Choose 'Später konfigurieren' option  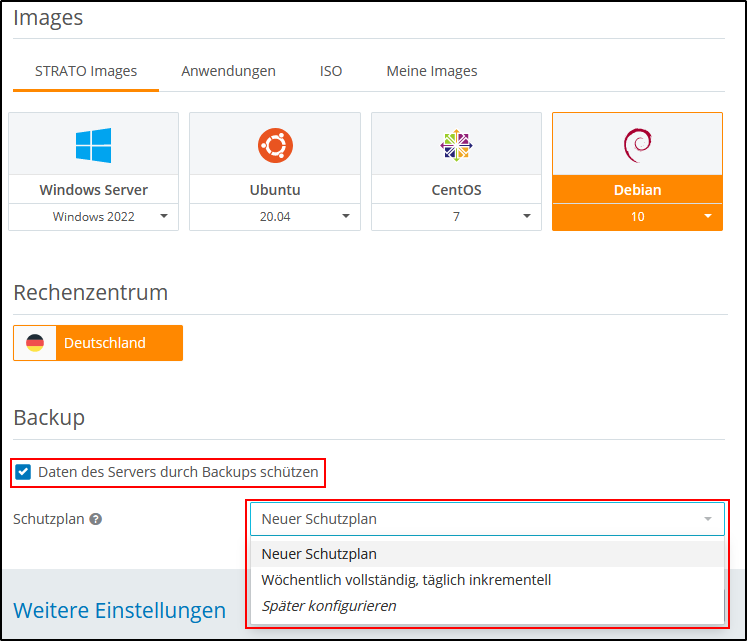pos(487,606)
